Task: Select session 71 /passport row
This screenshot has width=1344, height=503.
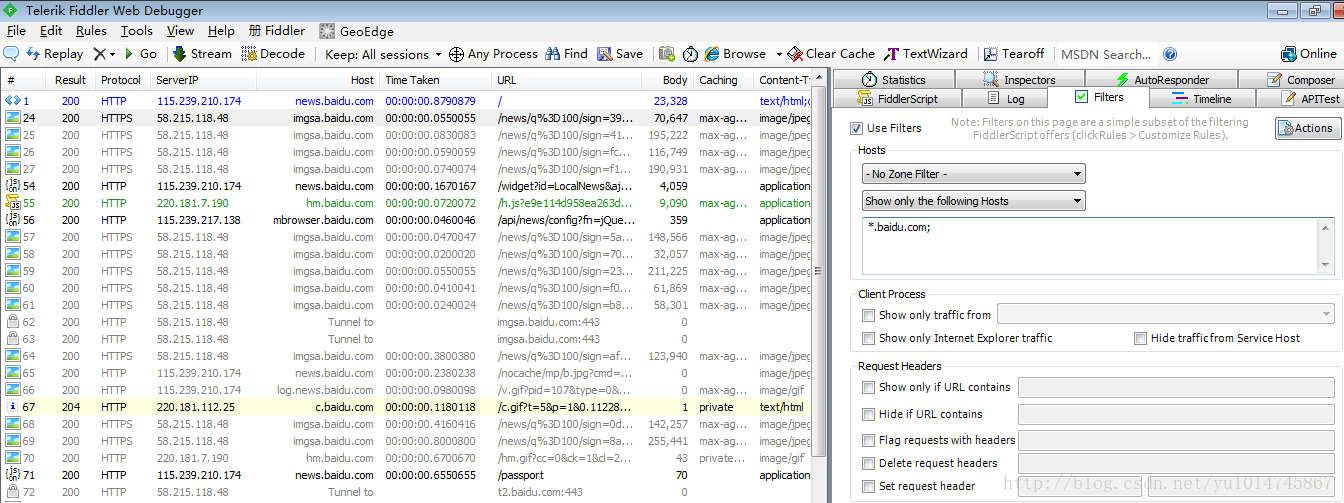Action: click(x=406, y=475)
